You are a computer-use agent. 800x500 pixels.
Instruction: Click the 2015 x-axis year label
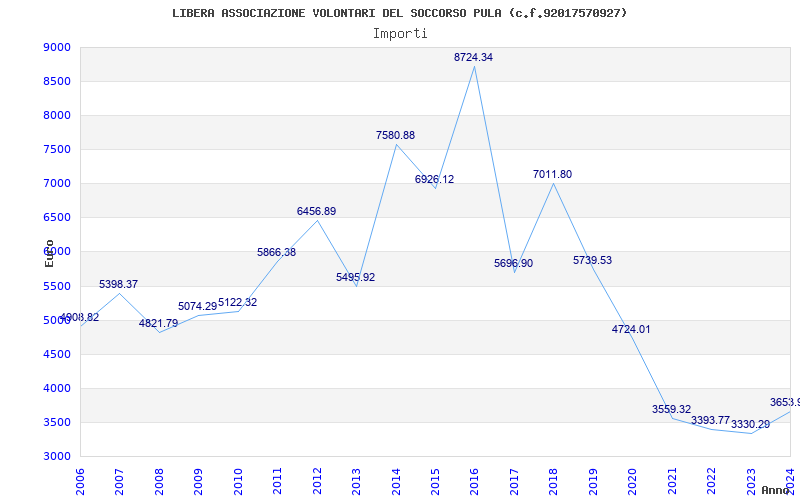pos(435,482)
